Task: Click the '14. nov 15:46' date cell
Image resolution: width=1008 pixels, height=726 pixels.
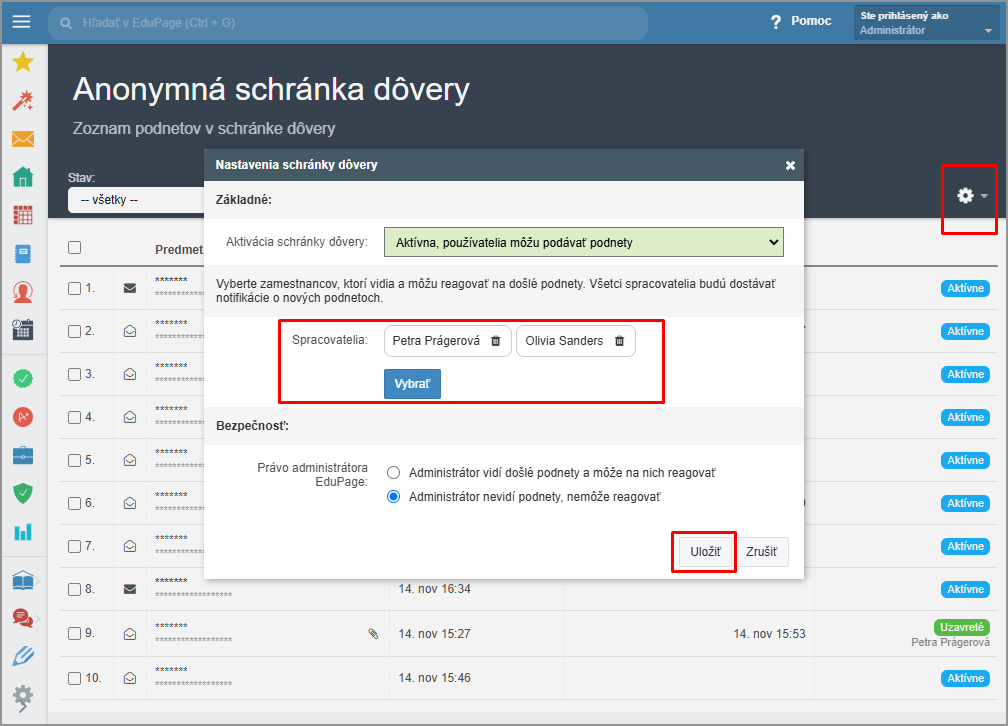Action: (435, 678)
